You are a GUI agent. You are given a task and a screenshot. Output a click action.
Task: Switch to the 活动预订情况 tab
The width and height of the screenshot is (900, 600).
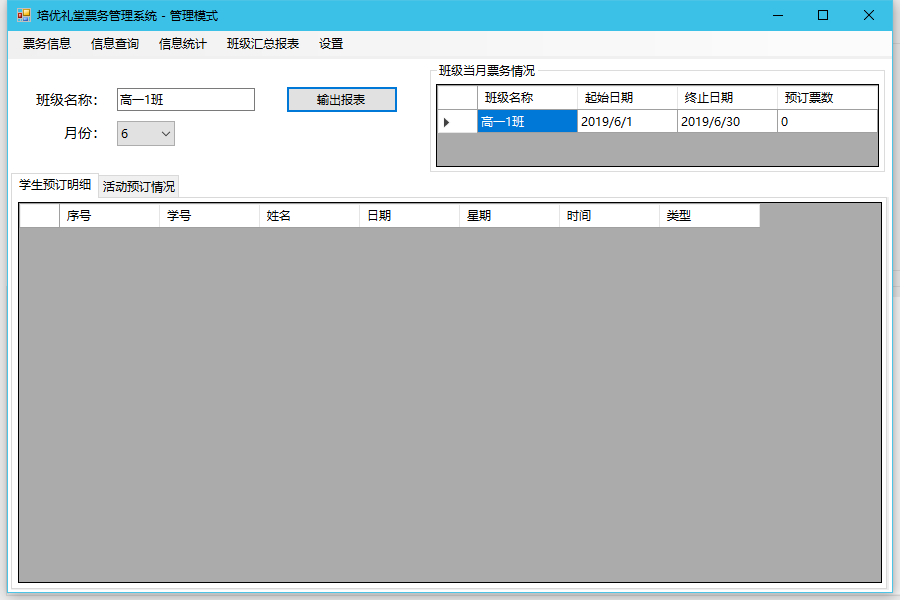[x=139, y=187]
